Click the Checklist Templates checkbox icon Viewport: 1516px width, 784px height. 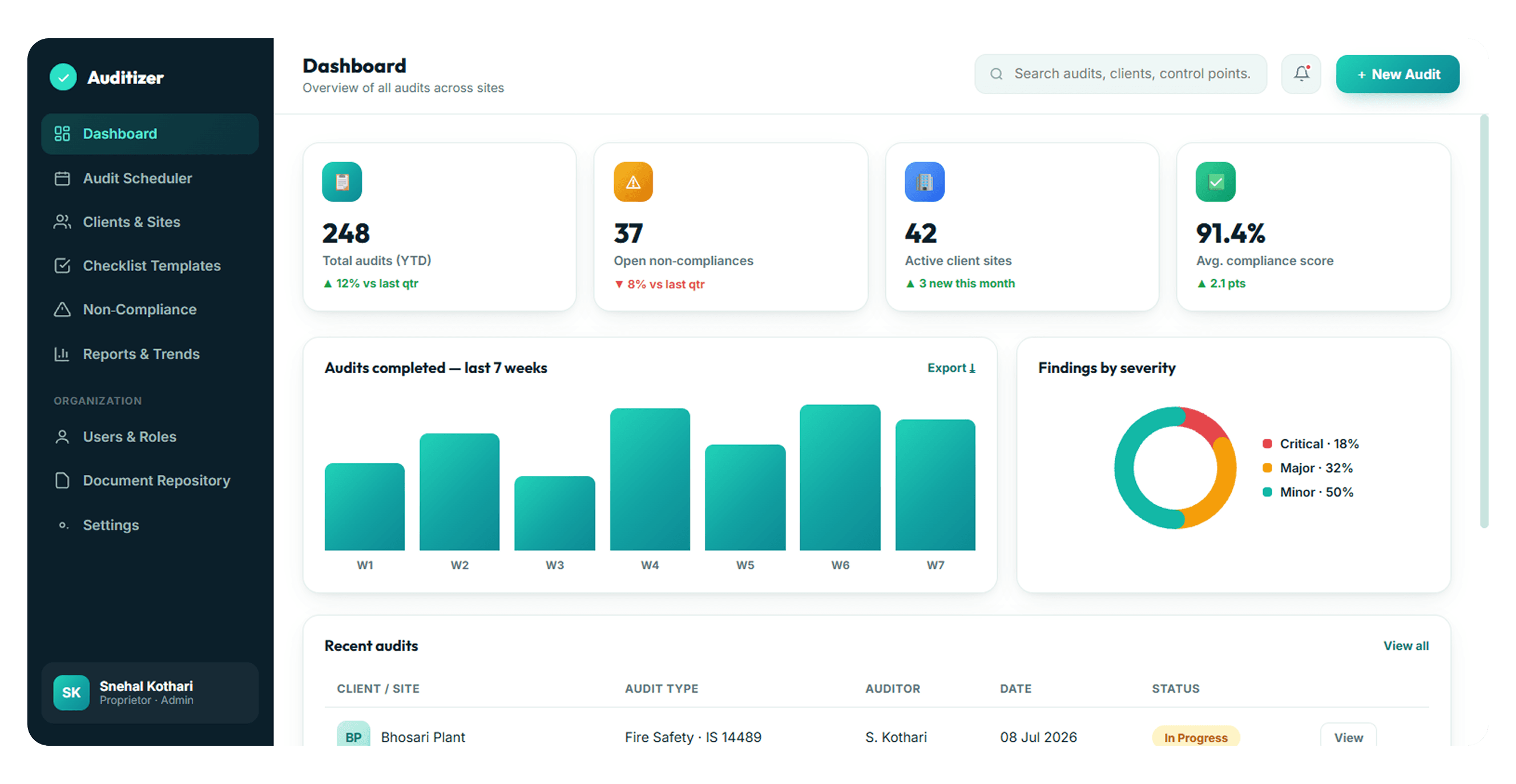(x=62, y=266)
